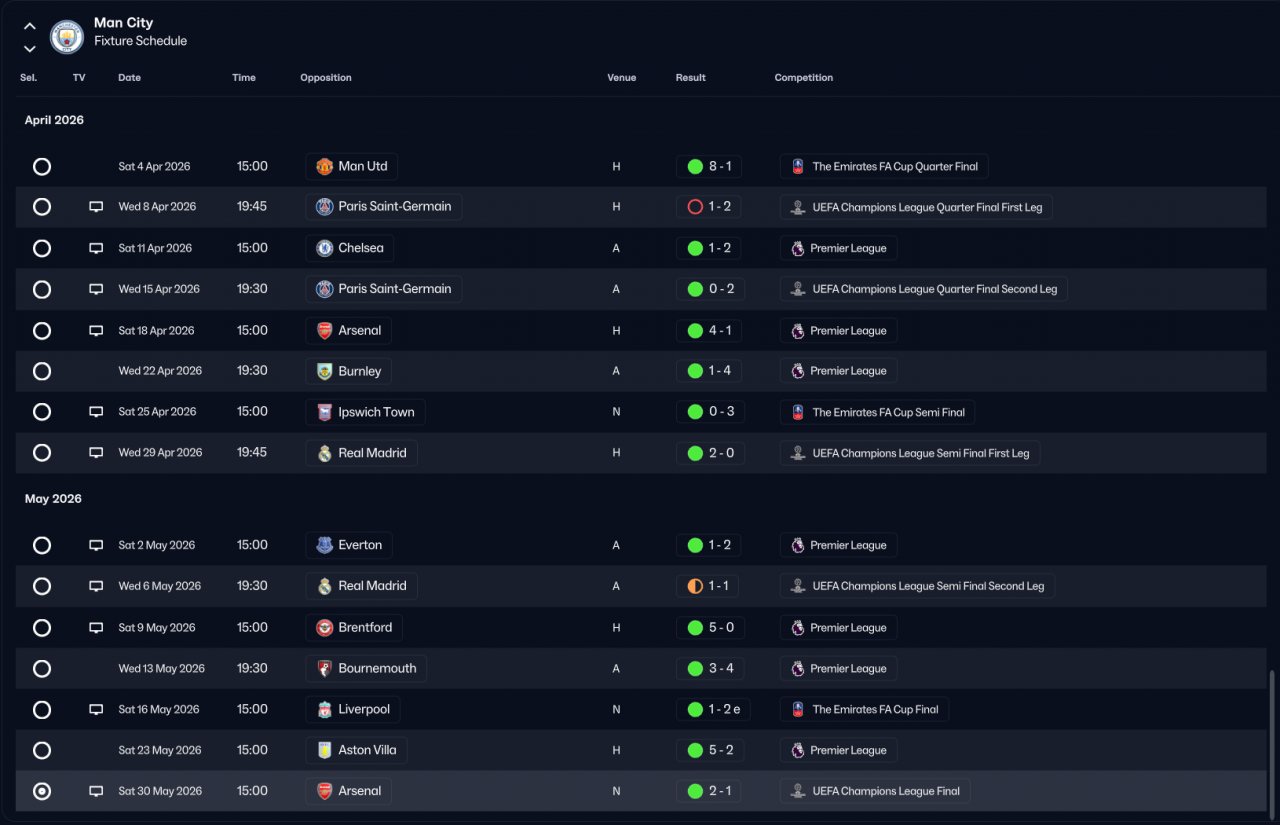
Task: Select the Ipswich Town fixture radio button
Action: pyautogui.click(x=42, y=412)
